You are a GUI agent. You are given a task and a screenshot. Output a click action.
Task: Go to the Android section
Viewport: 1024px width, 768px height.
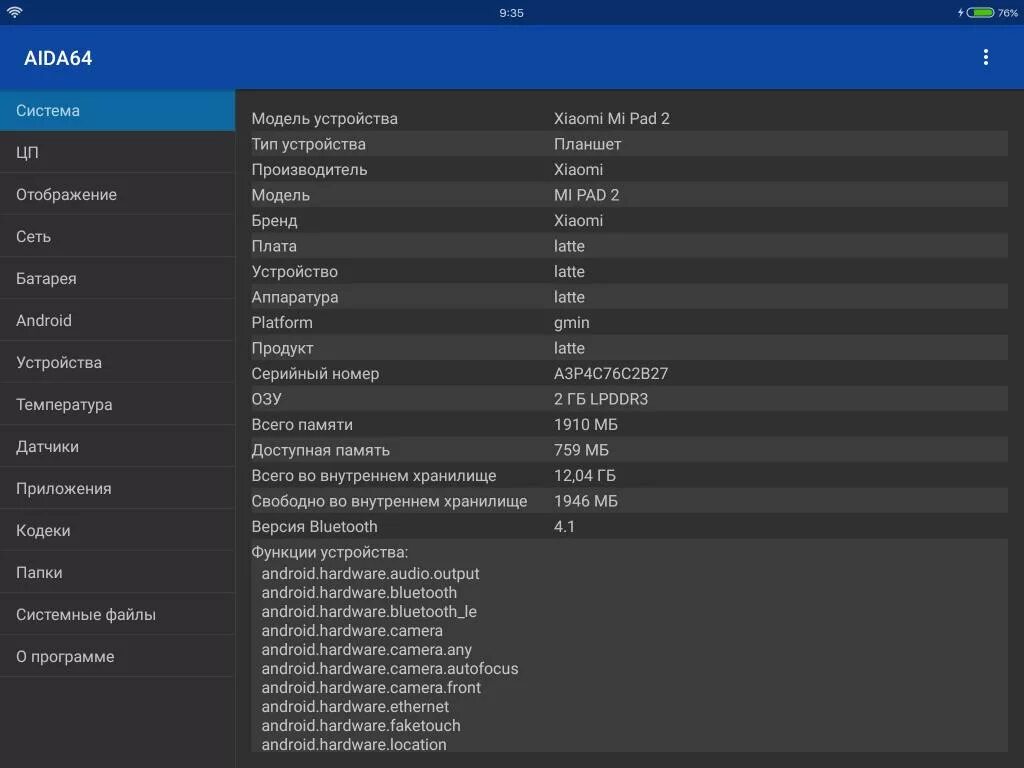coord(118,320)
